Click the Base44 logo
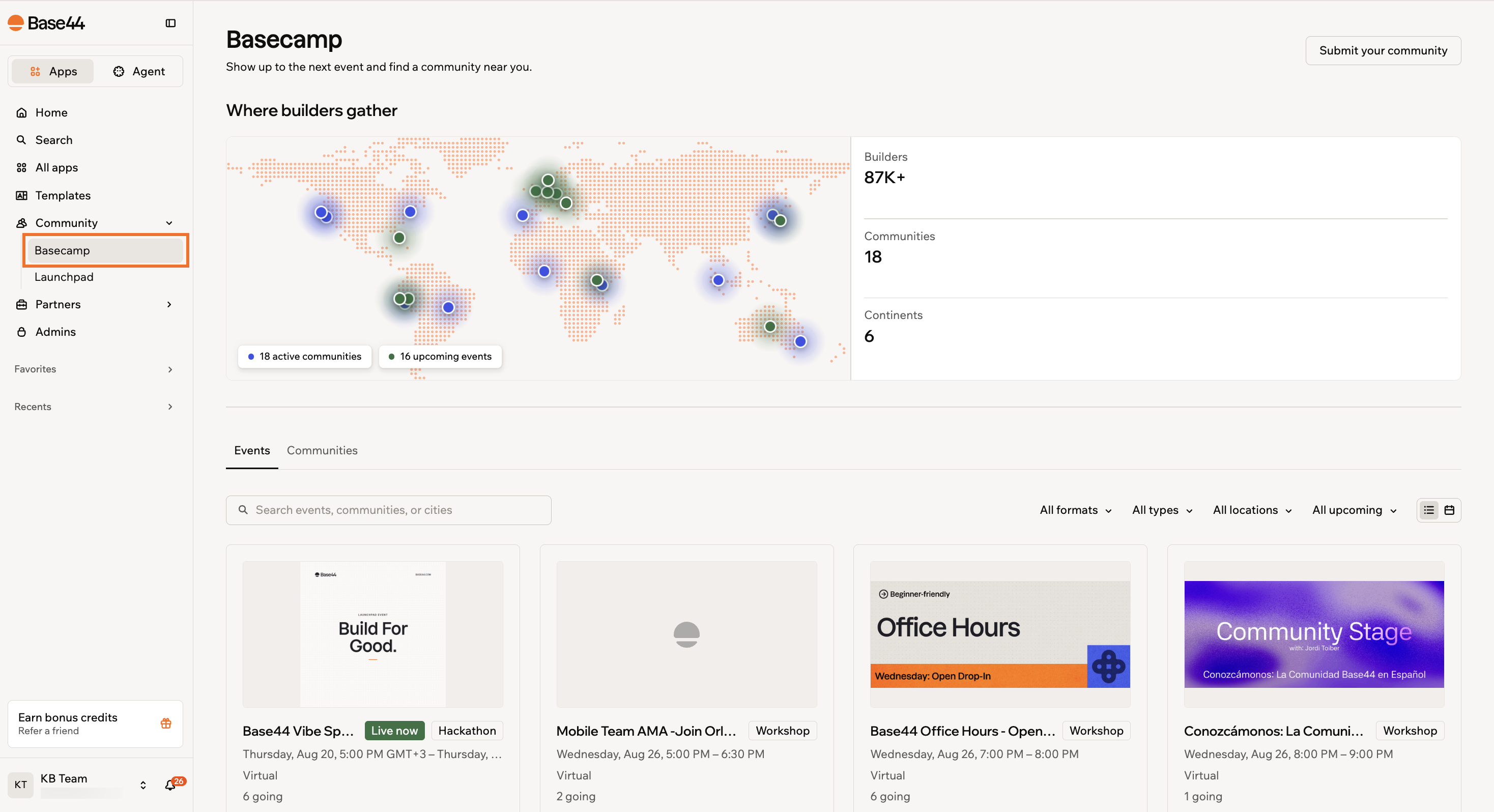This screenshot has height=812, width=1494. tap(46, 22)
